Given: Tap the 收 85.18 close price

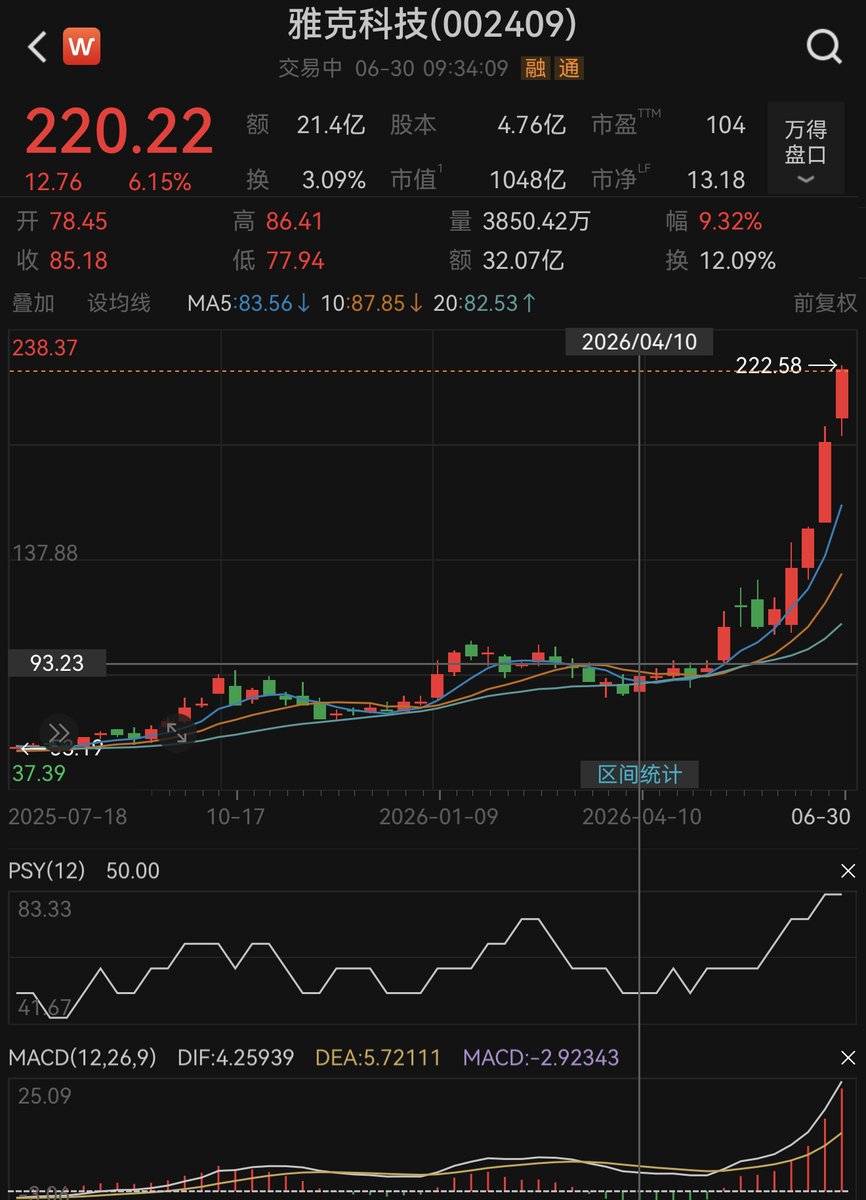Looking at the screenshot, I should pos(77,261).
